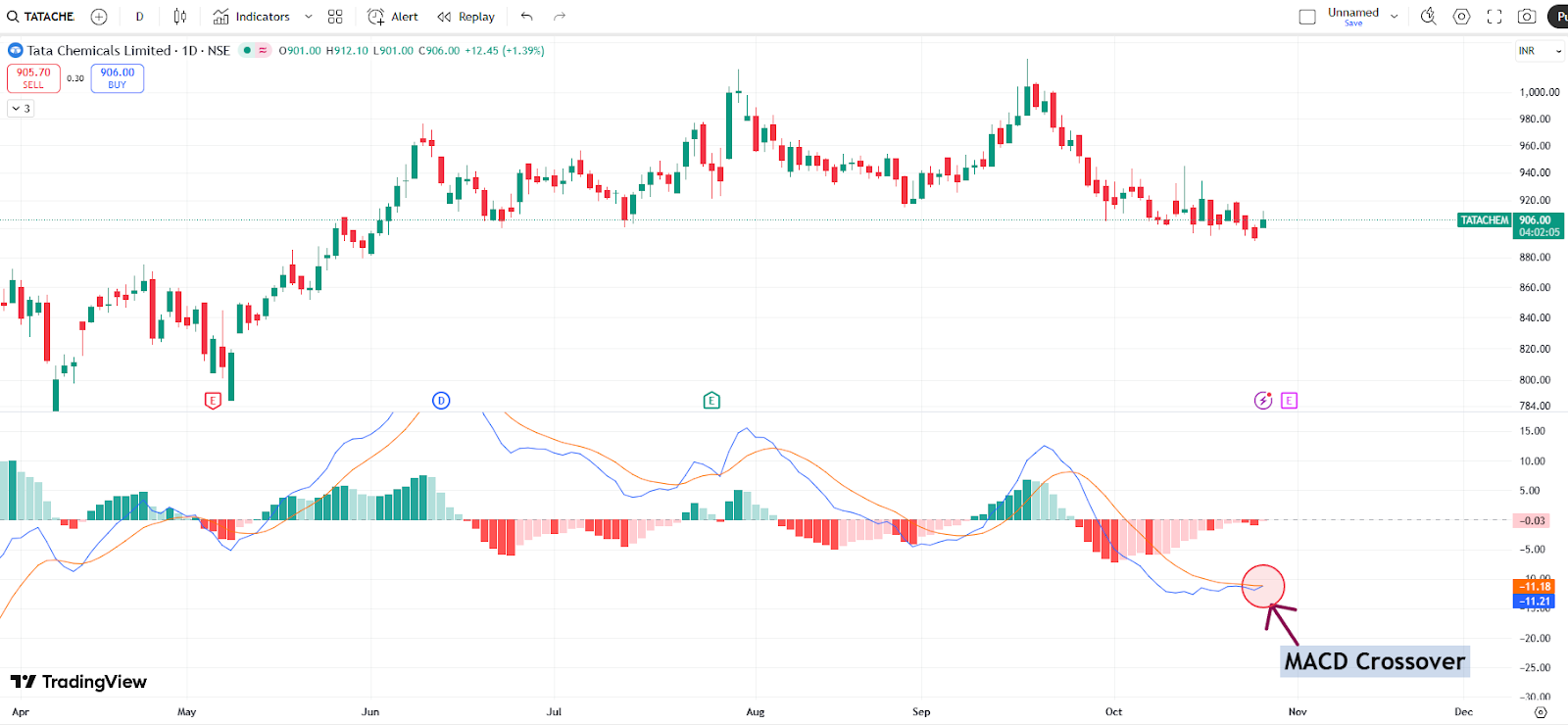
Task: Click the undo arrow
Action: [527, 17]
